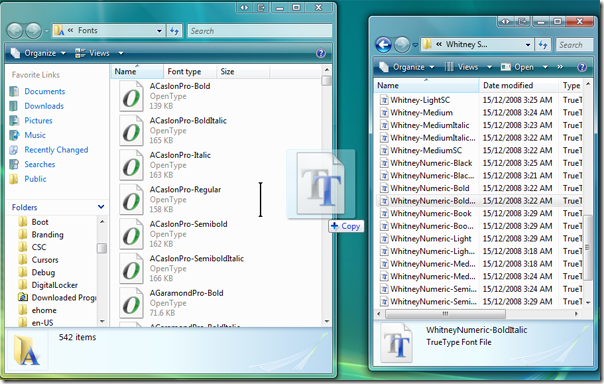Select ACaslonPro-BoldItalic font icon

131,131
